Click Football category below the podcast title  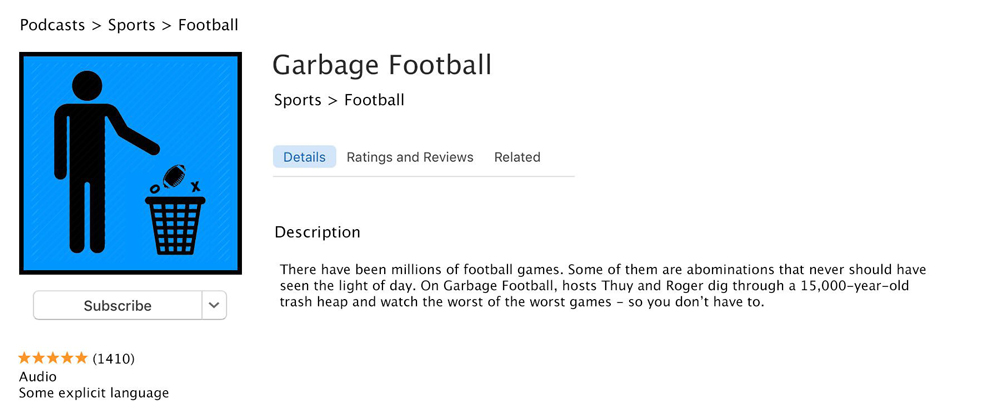tap(374, 100)
